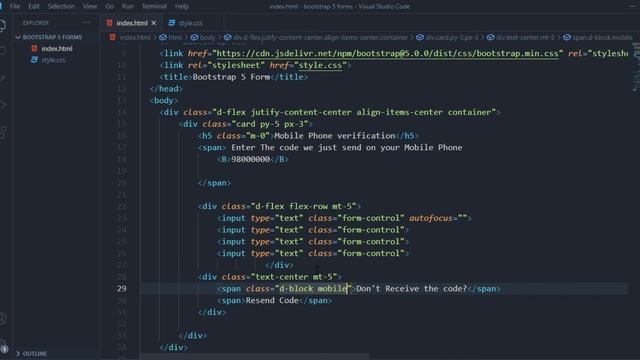640x360 pixels.
Task: Click the div.text-center.mt-5 breadcrumb
Action: (525, 37)
